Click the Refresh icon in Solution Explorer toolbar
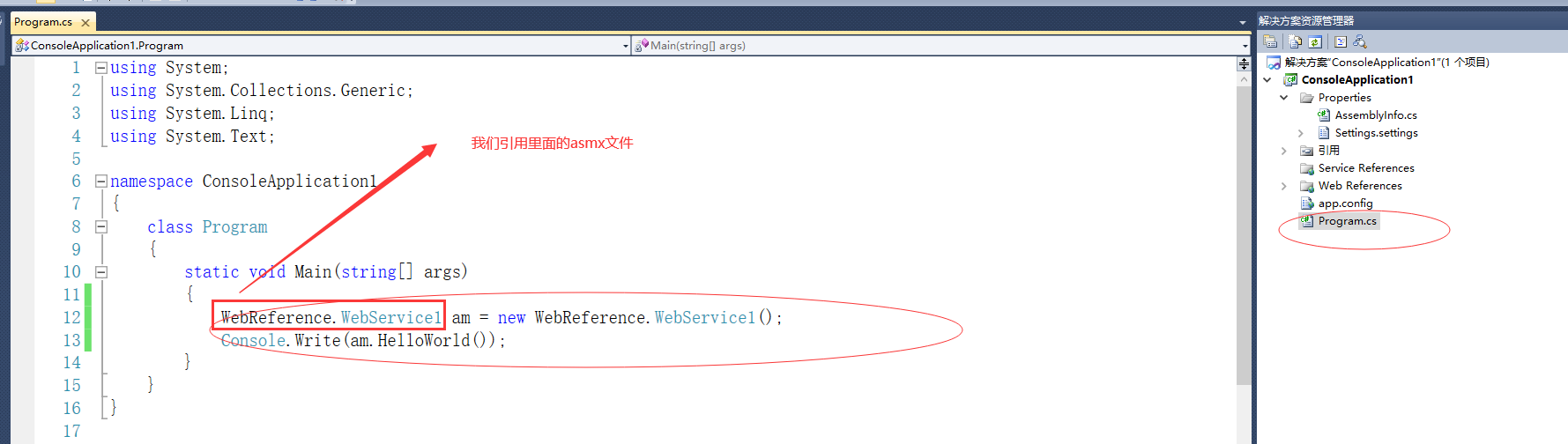1568x444 pixels. pyautogui.click(x=1315, y=41)
